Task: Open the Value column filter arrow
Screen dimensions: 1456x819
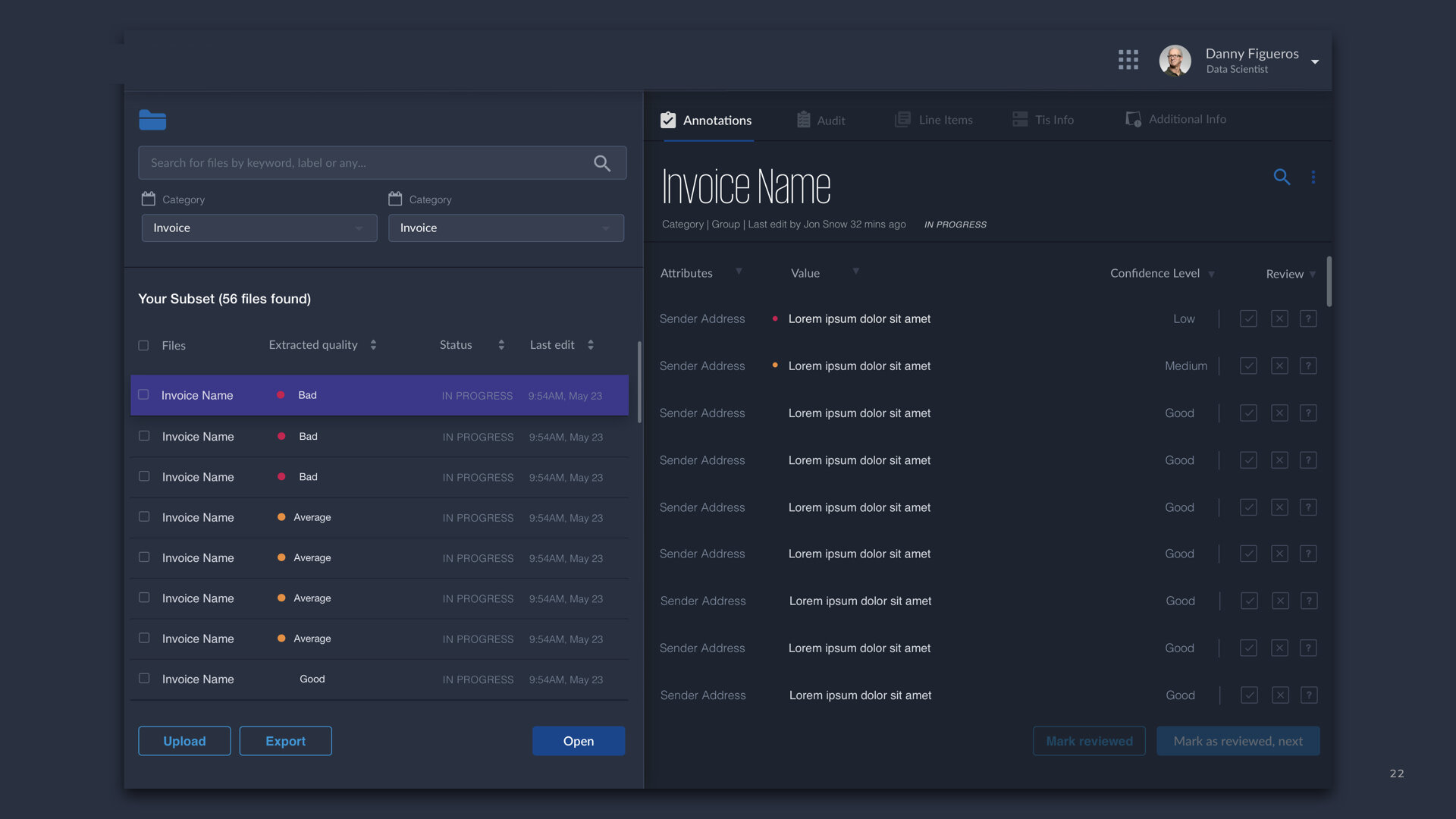Action: (x=855, y=271)
